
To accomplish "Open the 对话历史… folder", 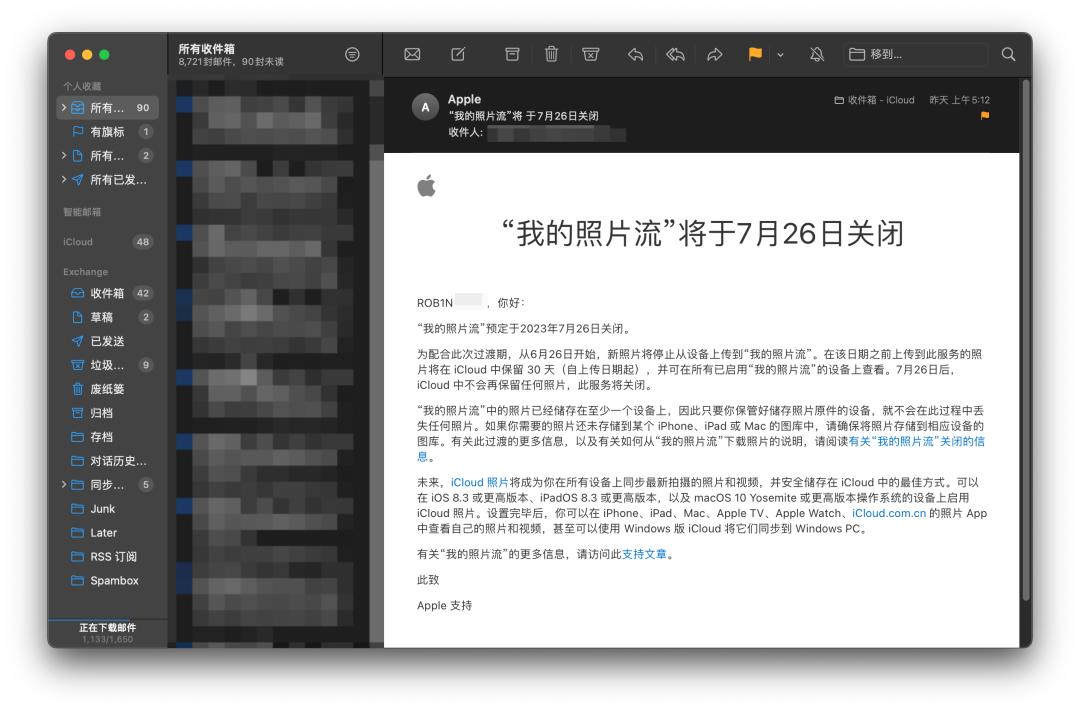I will [107, 461].
